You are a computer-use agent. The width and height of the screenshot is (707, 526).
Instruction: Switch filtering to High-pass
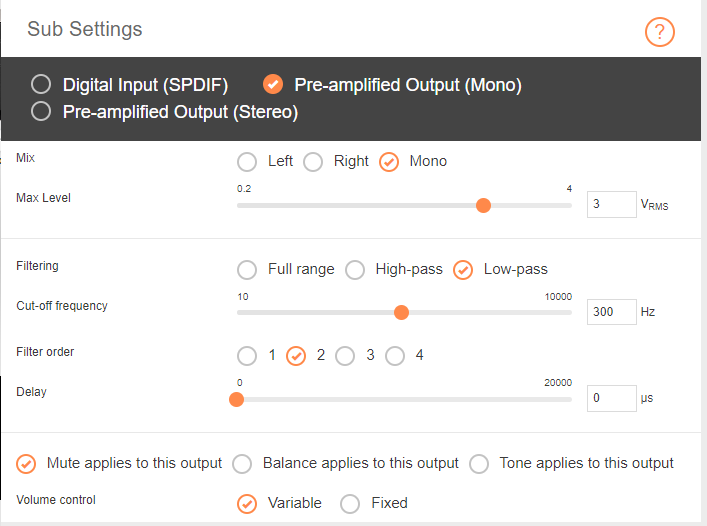click(x=355, y=270)
